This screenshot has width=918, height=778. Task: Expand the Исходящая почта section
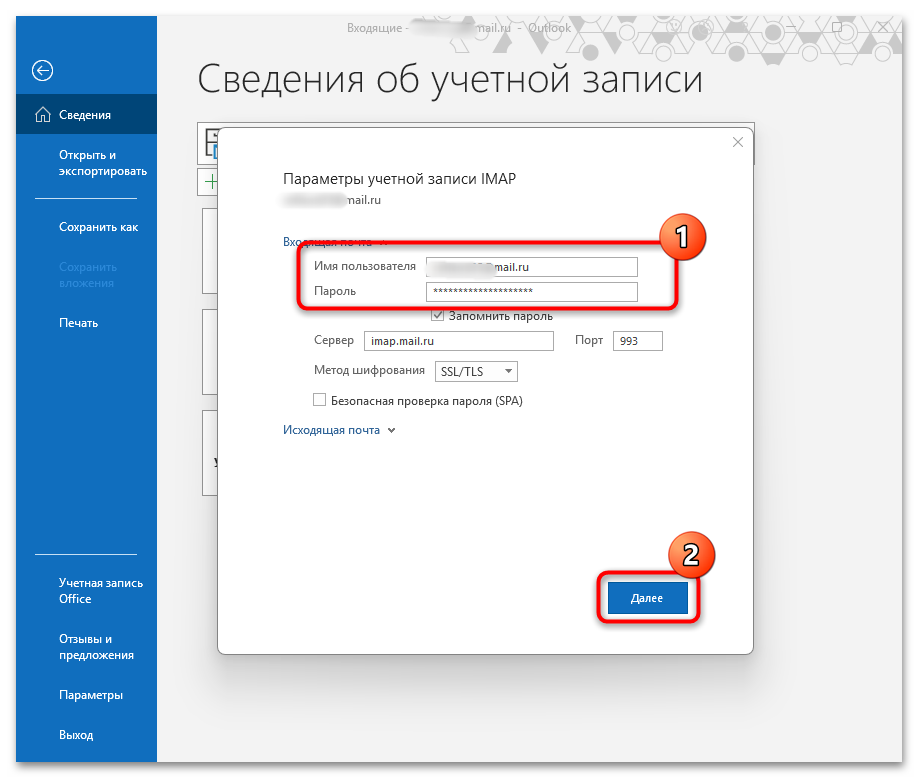339,430
